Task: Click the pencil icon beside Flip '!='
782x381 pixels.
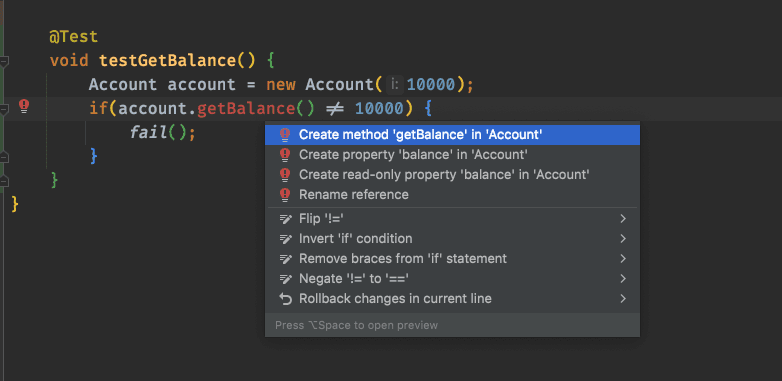Action: pos(285,218)
